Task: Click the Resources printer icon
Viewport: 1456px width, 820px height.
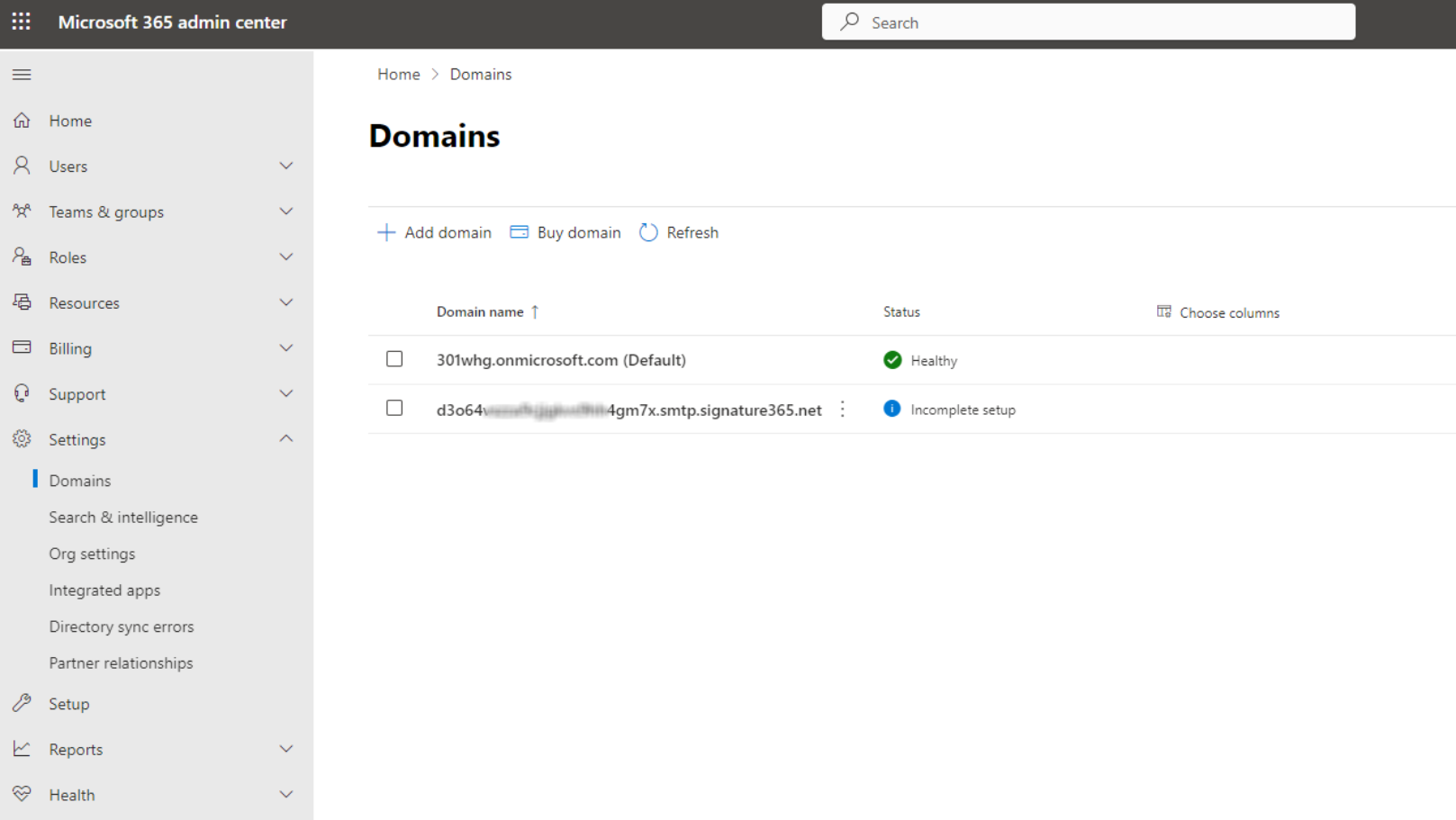Action: pyautogui.click(x=22, y=302)
